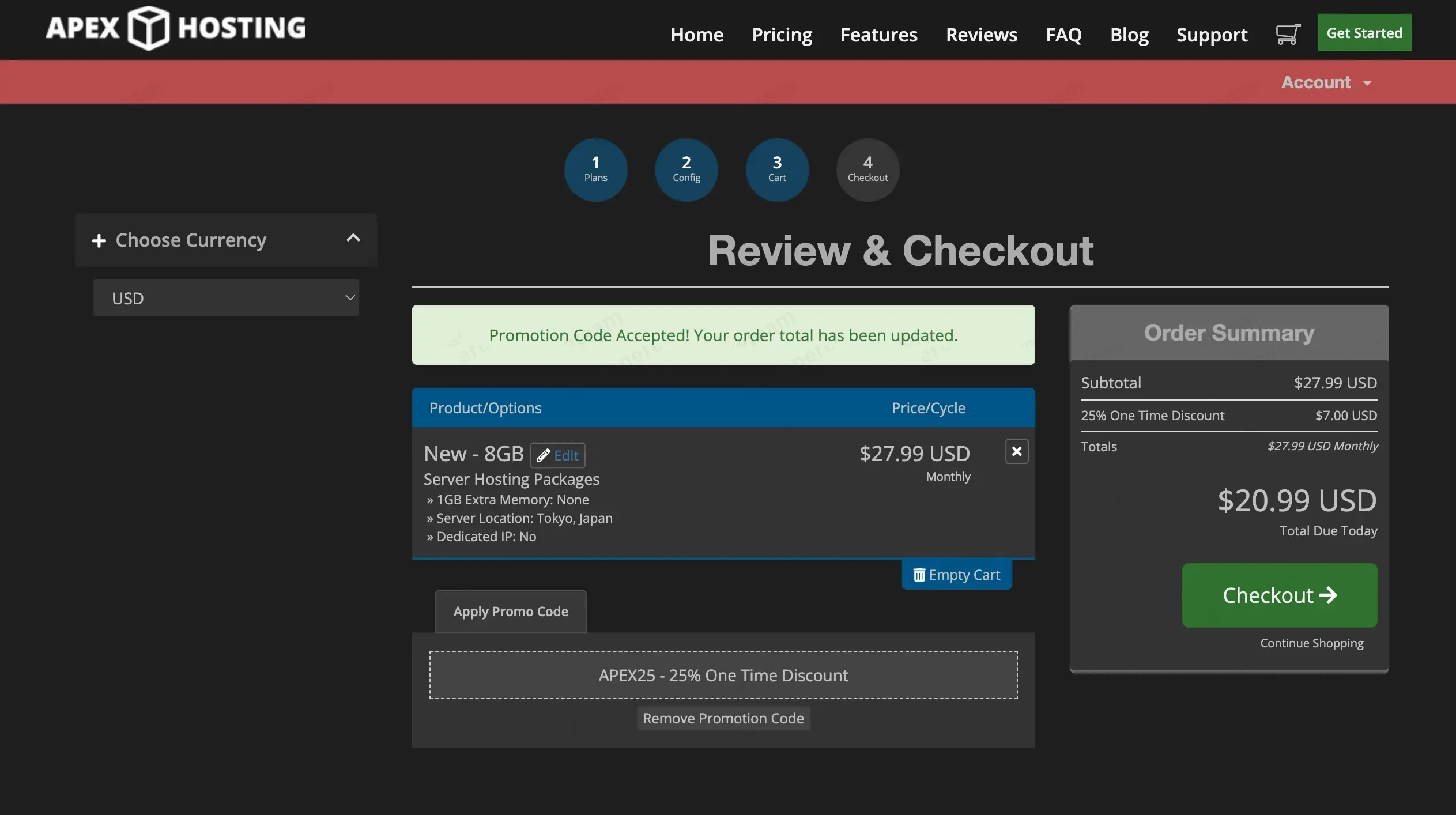Open the Features menu item
The height and width of the screenshot is (815, 1456).
[x=878, y=35]
